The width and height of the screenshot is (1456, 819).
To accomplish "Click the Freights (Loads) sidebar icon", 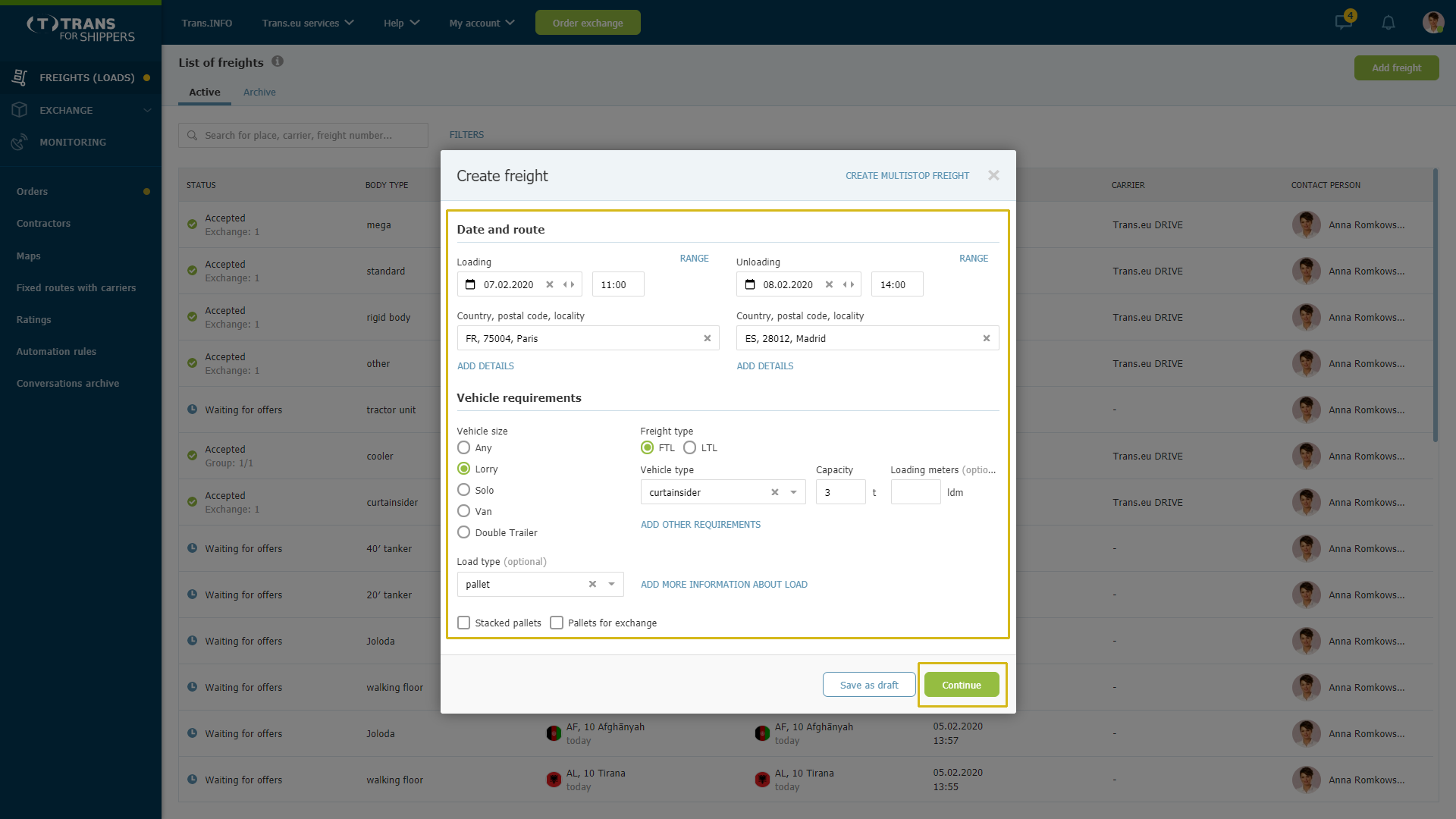I will point(20,77).
